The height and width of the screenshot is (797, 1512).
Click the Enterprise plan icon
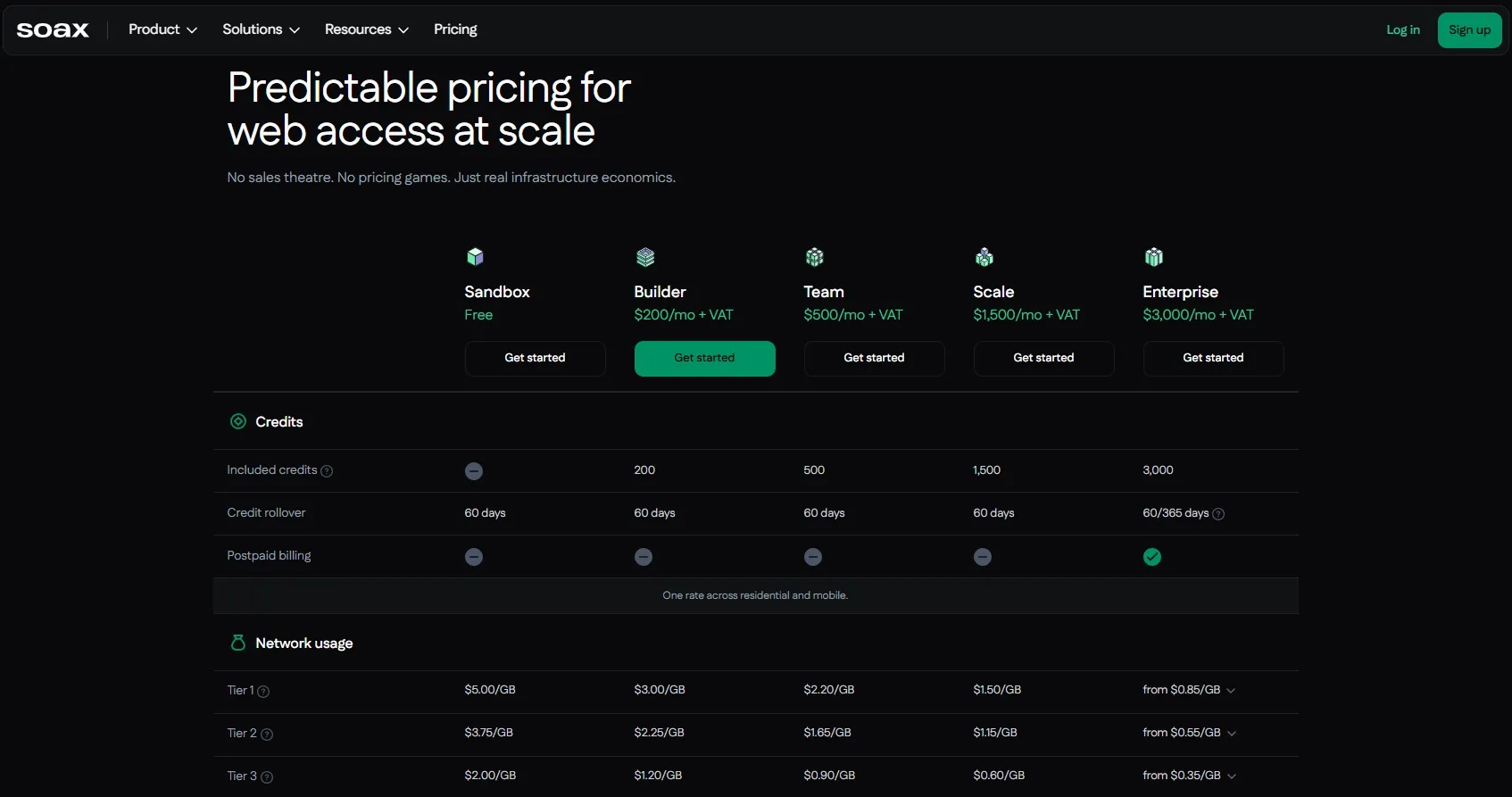1154,257
